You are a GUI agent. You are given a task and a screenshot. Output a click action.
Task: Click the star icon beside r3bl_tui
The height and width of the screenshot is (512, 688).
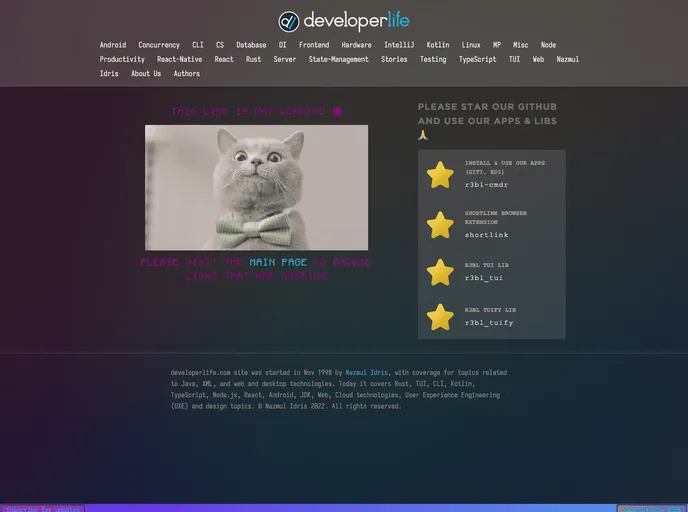[x=440, y=272]
